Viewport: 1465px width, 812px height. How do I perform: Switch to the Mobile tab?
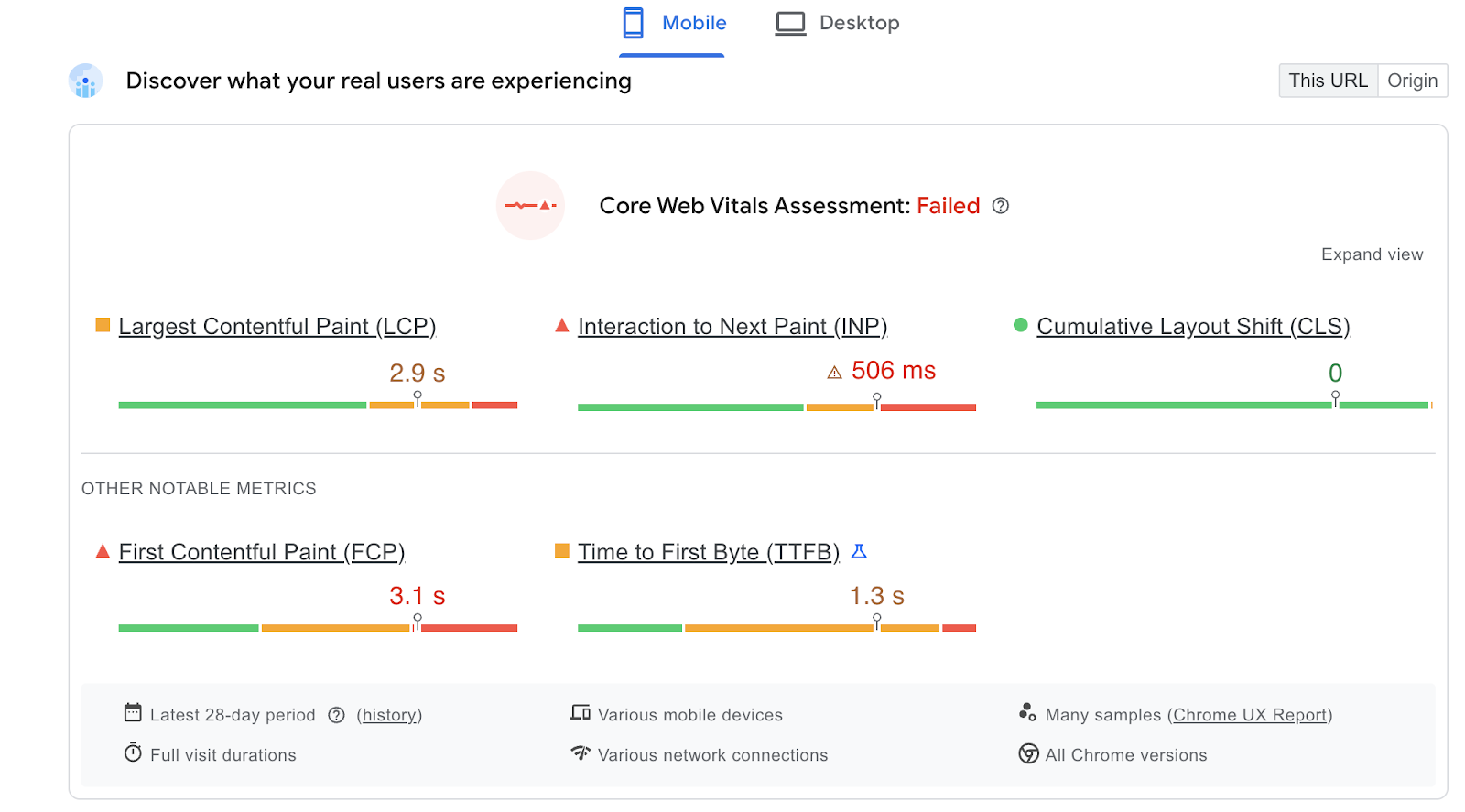click(x=674, y=24)
